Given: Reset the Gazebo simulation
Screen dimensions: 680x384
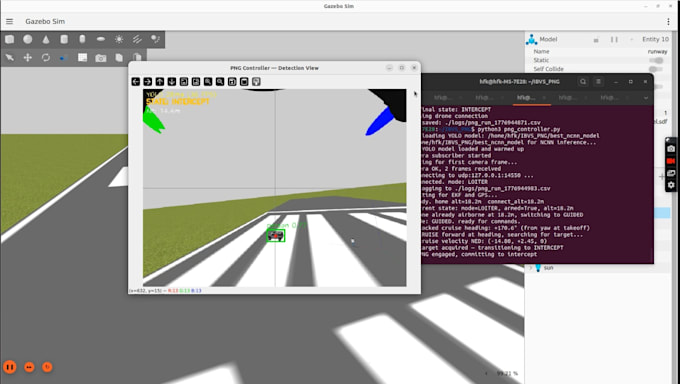Looking at the screenshot, I should [x=47, y=367].
